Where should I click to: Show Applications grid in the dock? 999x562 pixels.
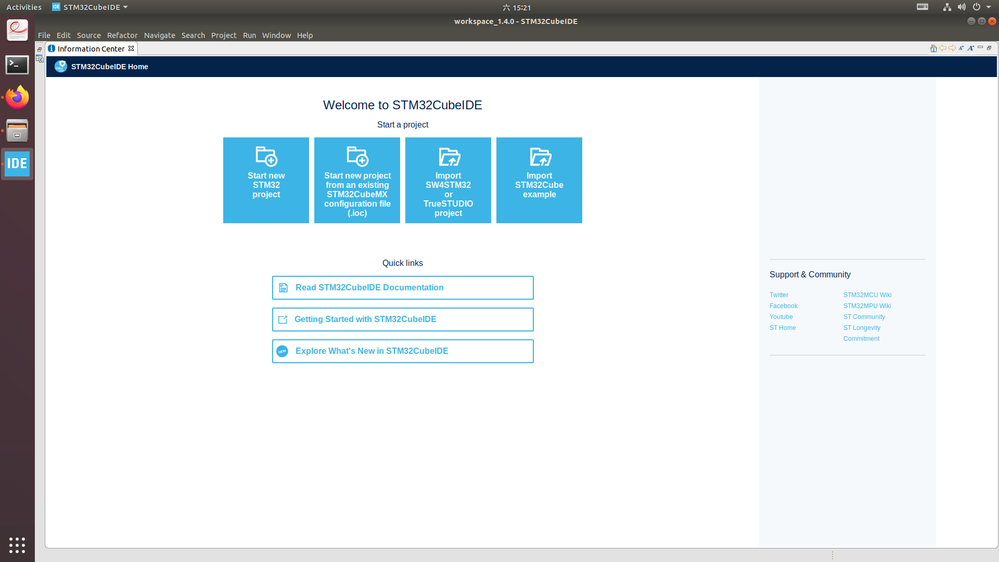tap(17, 545)
